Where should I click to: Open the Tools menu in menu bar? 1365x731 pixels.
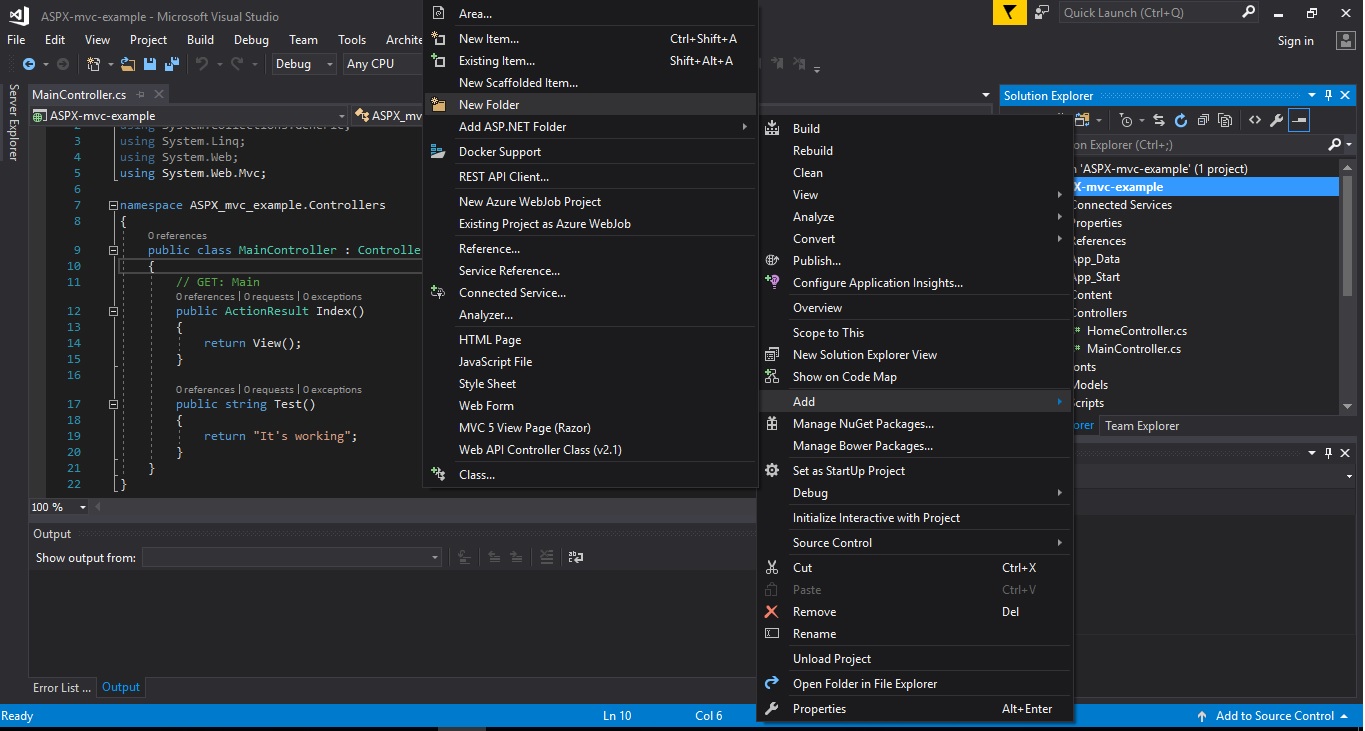click(x=352, y=40)
